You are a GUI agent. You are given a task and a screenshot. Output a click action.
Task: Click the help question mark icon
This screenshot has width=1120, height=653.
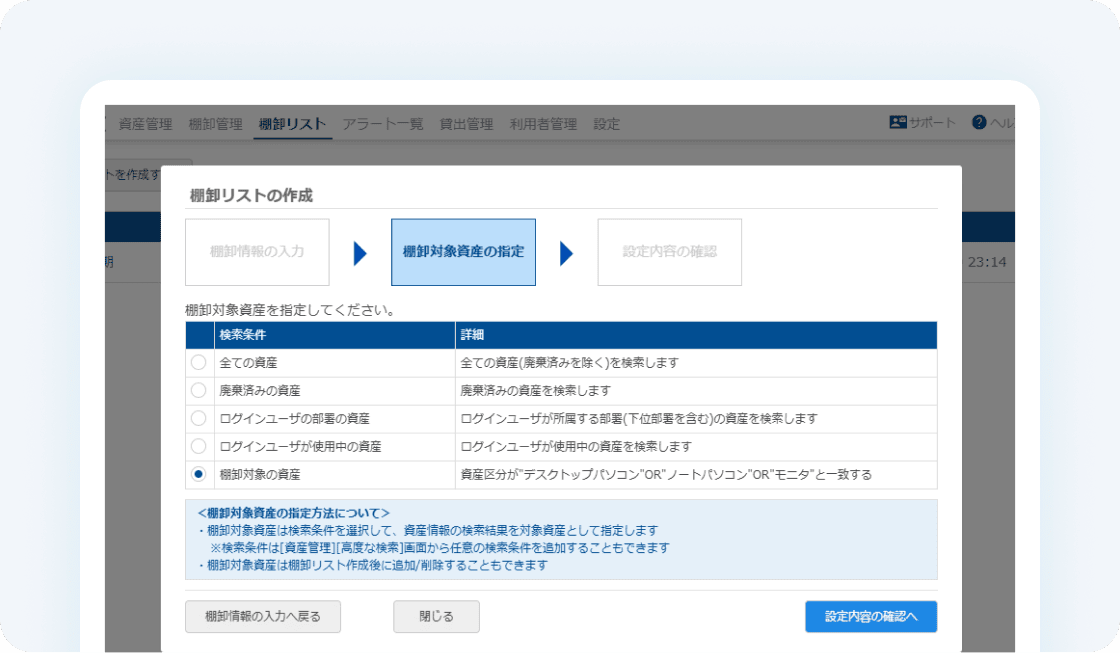[x=979, y=122]
